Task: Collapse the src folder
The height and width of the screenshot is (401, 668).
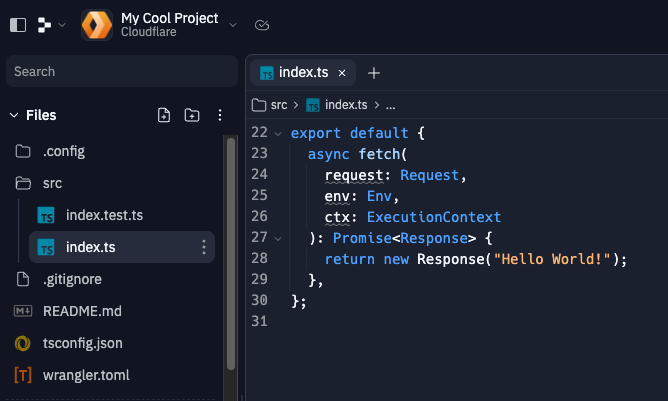Action: (x=52, y=184)
